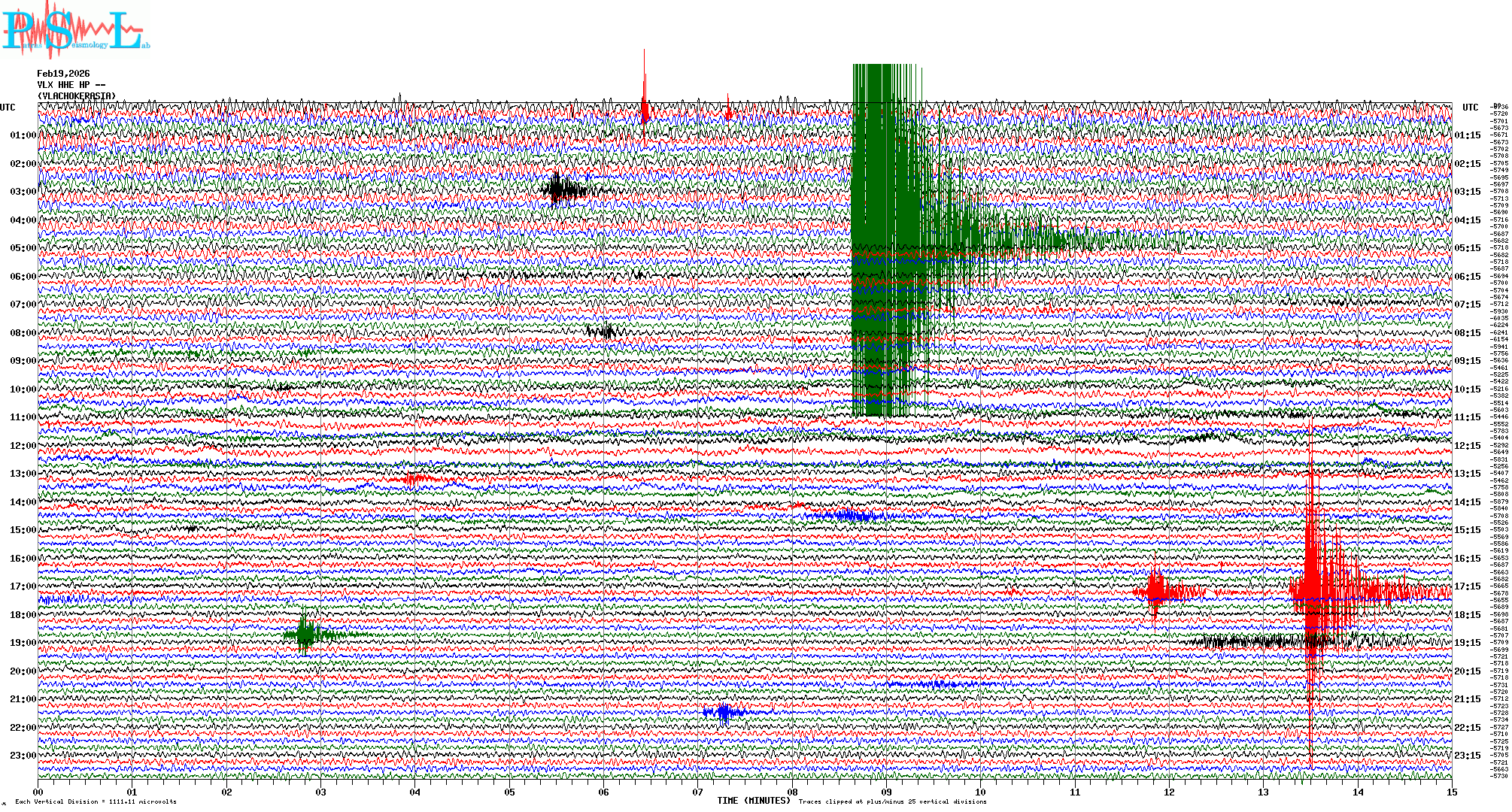Click the vertical division microvolts note at bottom left
Viewport: 1512px width, 812px height.
[x=96, y=801]
